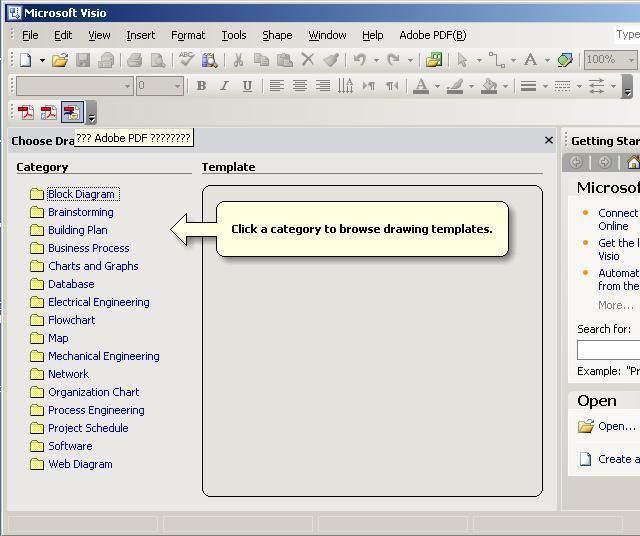Click the fill color bucket button

[x=489, y=86]
